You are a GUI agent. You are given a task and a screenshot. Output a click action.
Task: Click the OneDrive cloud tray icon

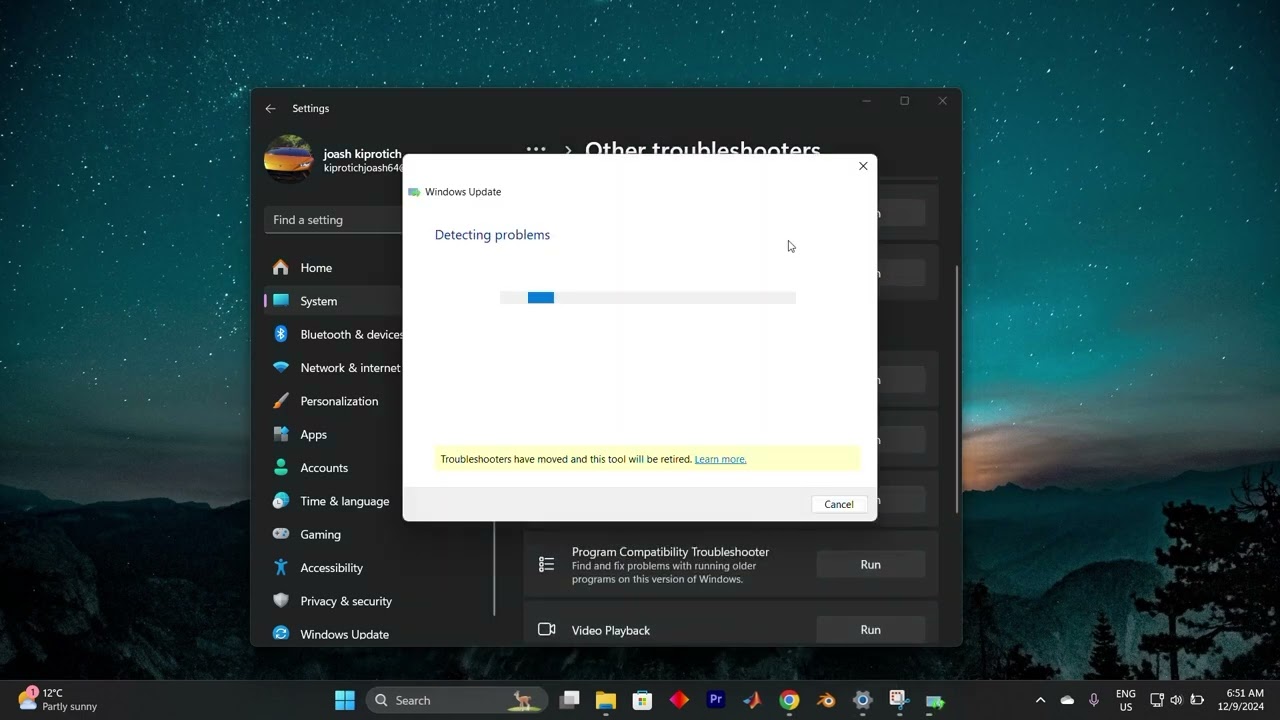tap(1067, 700)
